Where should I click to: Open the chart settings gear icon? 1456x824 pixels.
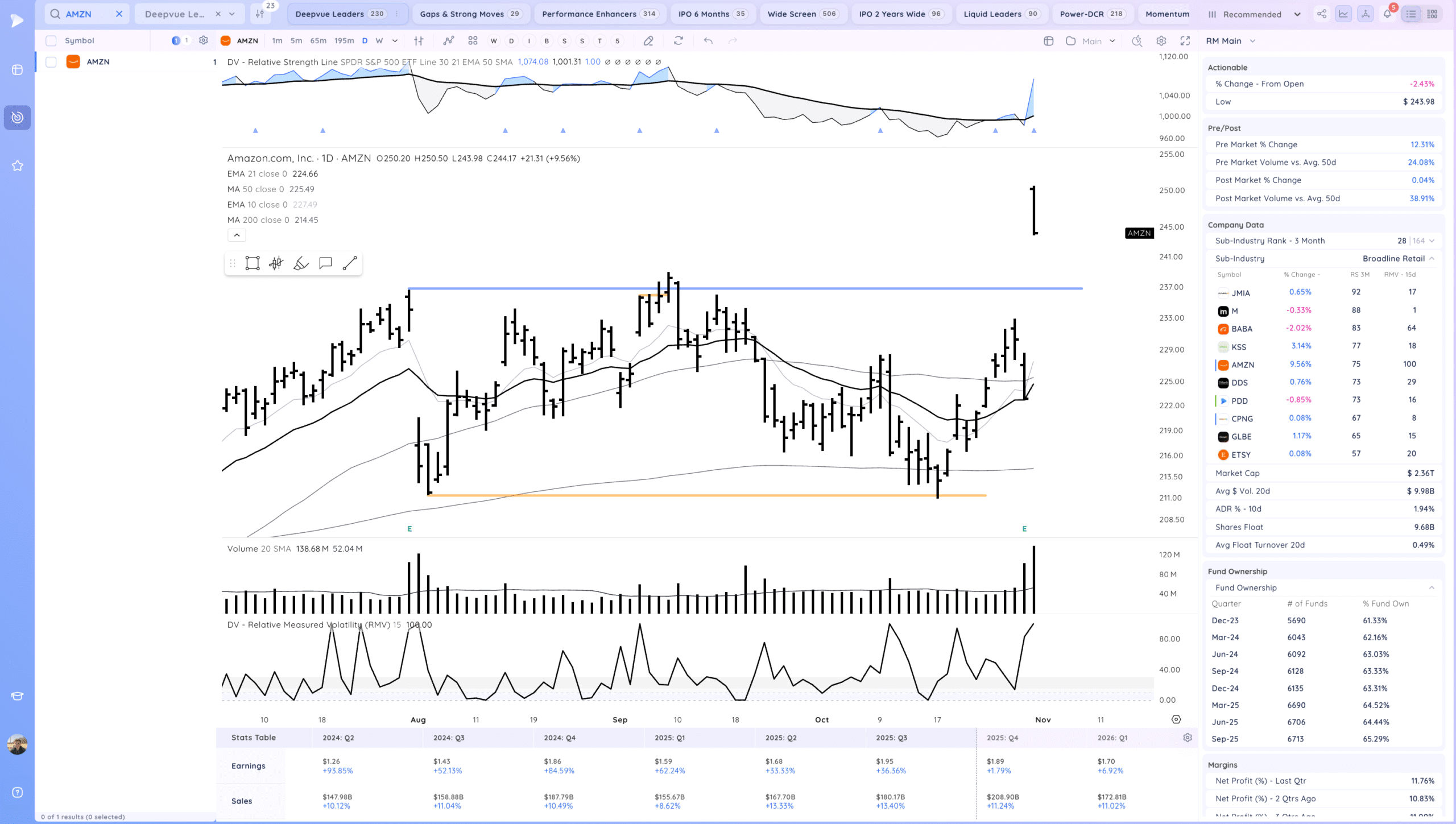[x=1161, y=41]
